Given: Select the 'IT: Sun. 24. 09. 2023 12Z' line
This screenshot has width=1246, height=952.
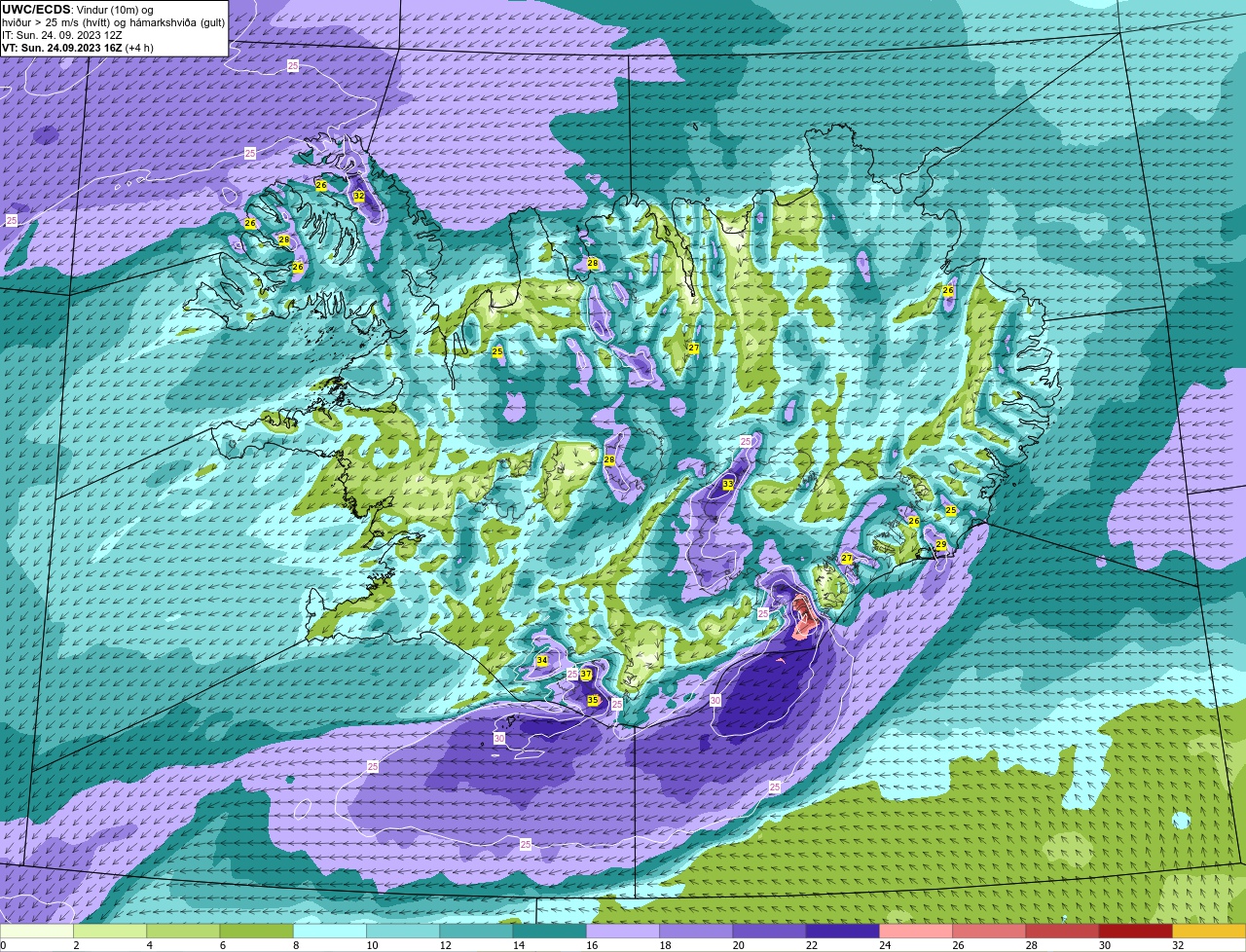Looking at the screenshot, I should click(62, 35).
